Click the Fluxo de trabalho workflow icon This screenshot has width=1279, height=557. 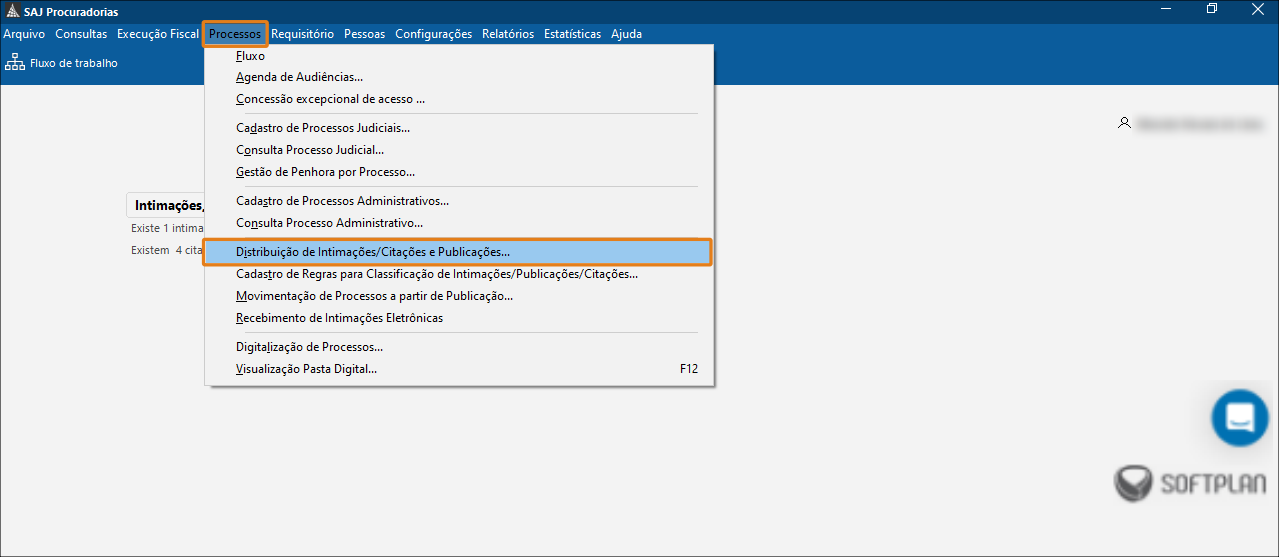pos(15,63)
